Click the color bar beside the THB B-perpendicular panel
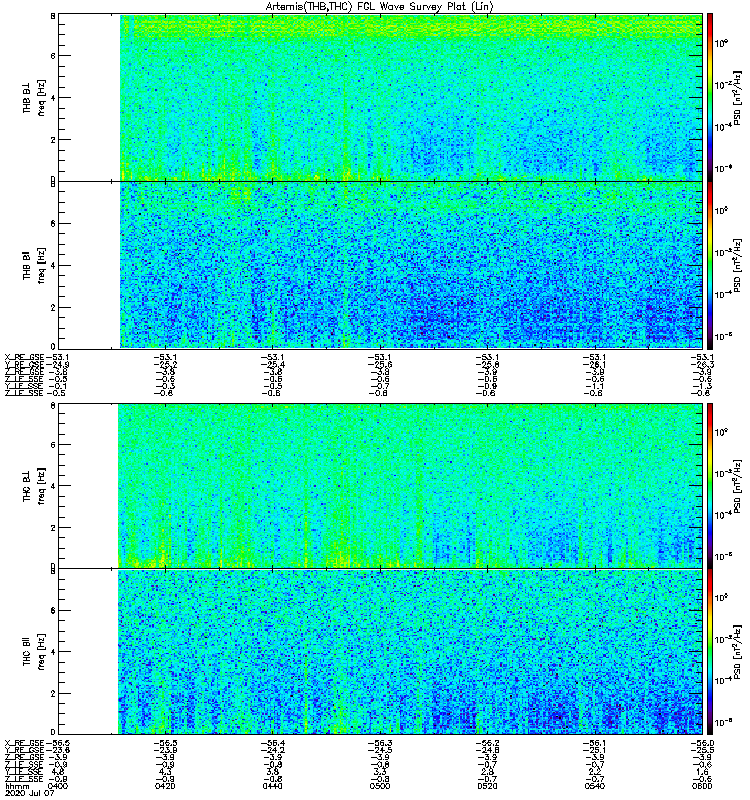This screenshot has width=750, height=800. [710, 97]
